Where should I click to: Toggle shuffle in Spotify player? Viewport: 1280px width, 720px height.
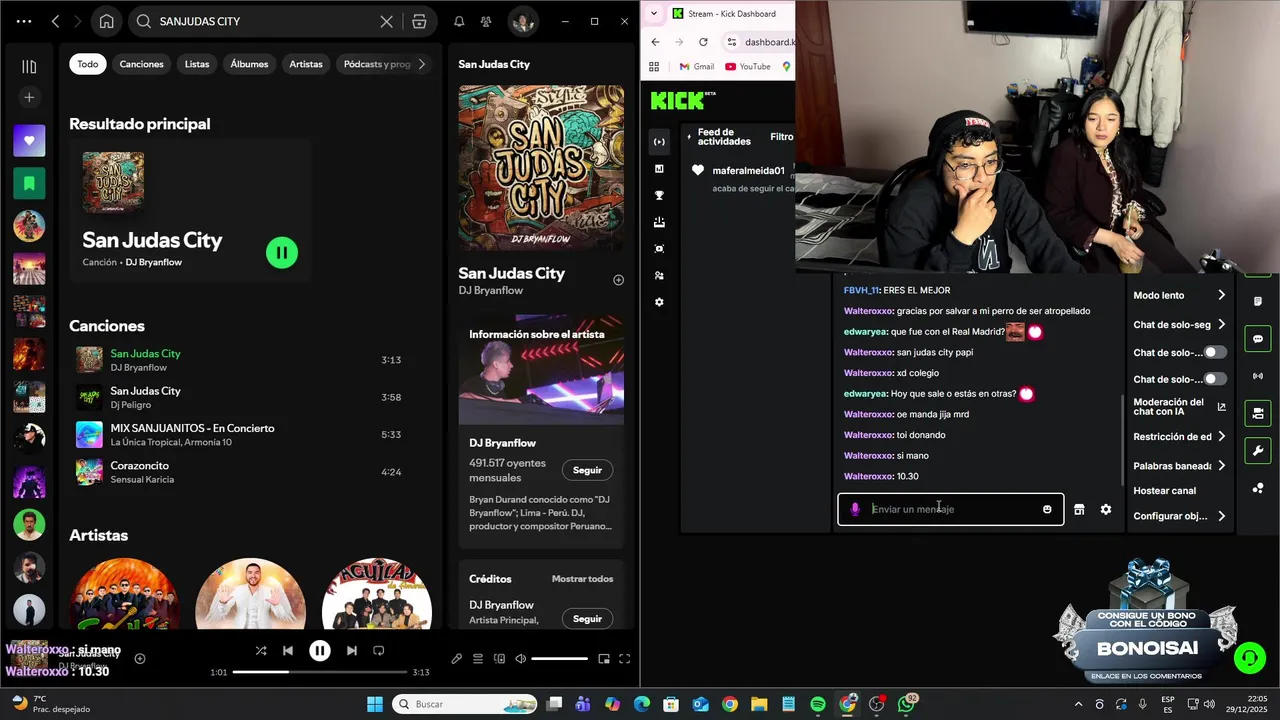click(x=261, y=651)
